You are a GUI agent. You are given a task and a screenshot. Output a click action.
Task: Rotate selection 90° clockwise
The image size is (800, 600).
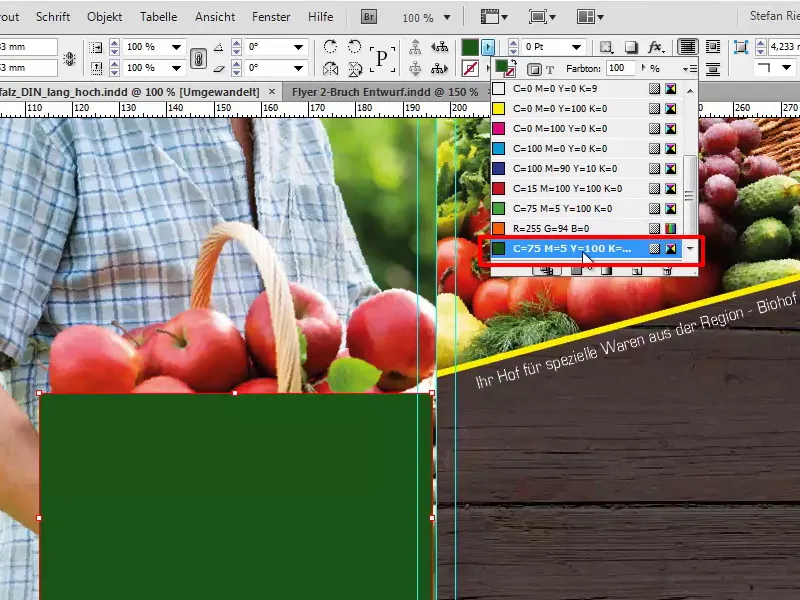click(330, 47)
